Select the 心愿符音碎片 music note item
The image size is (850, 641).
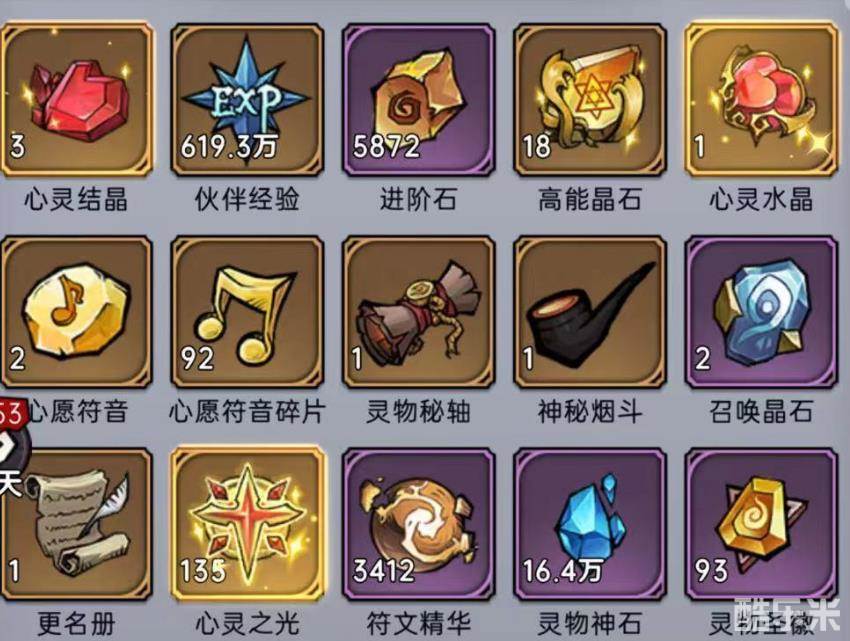tap(247, 312)
